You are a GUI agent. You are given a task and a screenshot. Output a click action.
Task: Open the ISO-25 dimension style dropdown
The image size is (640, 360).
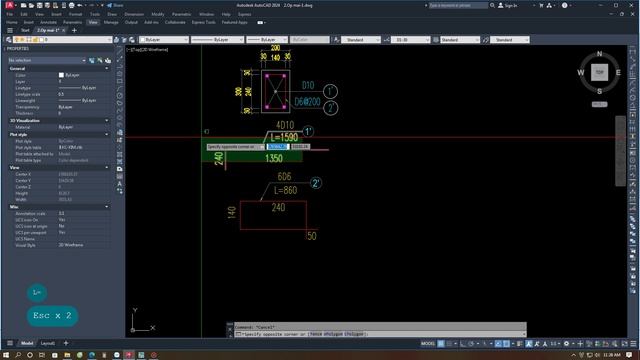click(411, 40)
